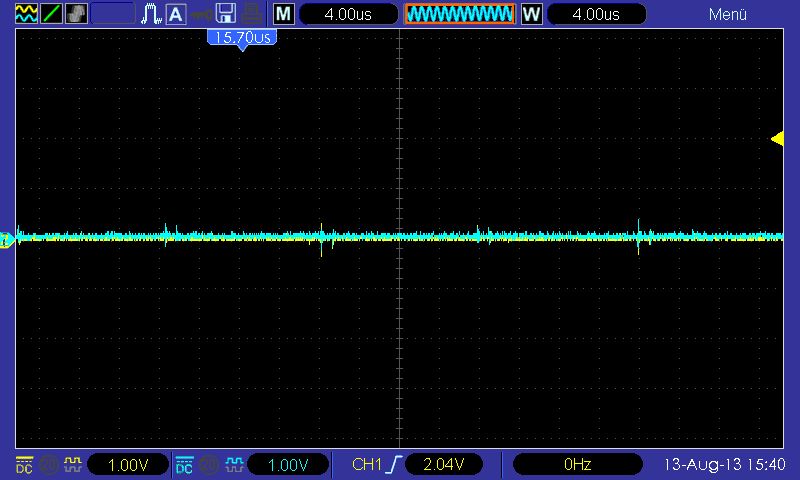Image resolution: width=800 pixels, height=480 pixels.
Task: Toggle channel 1 yellow DC coupling indicator
Action: point(24,465)
